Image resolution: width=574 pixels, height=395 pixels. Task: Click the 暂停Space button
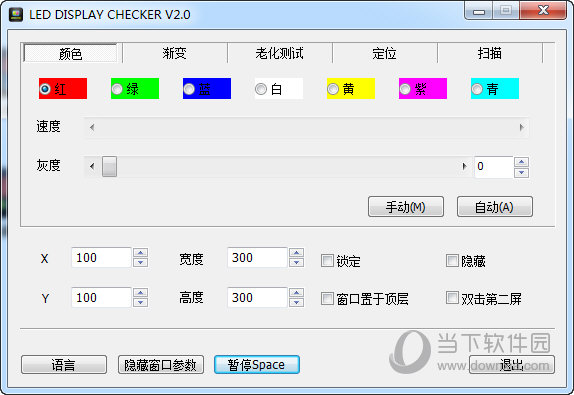[257, 365]
